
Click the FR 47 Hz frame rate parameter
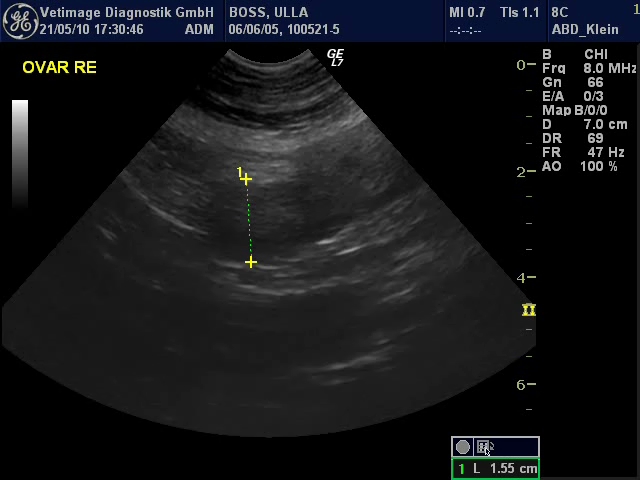point(583,152)
